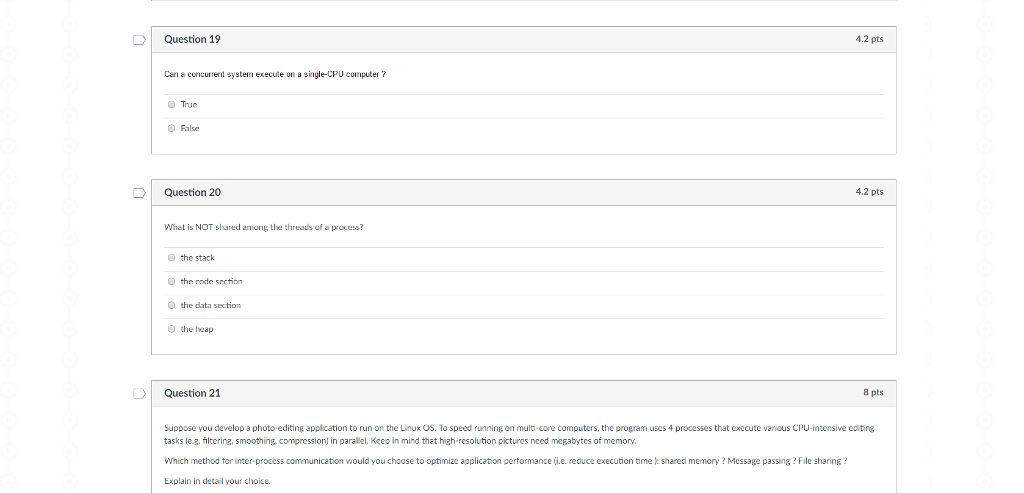Click the 'Which method for inter-process communication' sentence
The width and height of the screenshot is (1024, 493).
[x=505, y=461]
